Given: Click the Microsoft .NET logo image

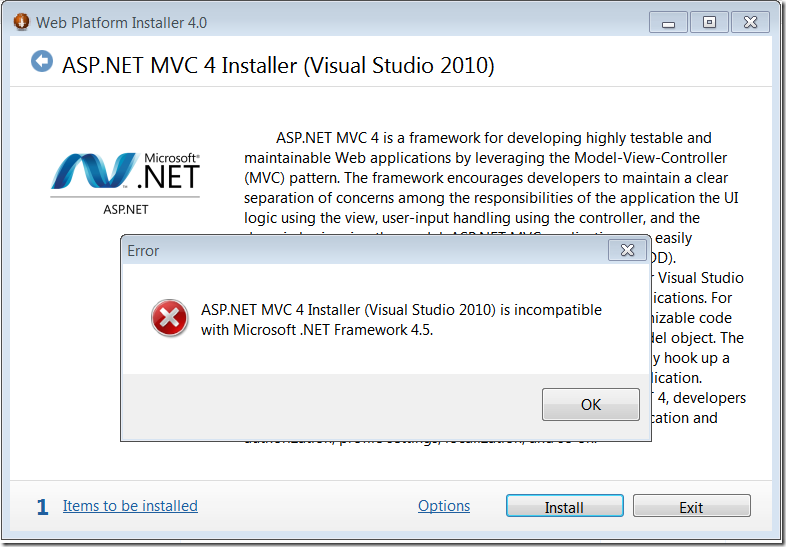Looking at the screenshot, I should coord(125,171).
